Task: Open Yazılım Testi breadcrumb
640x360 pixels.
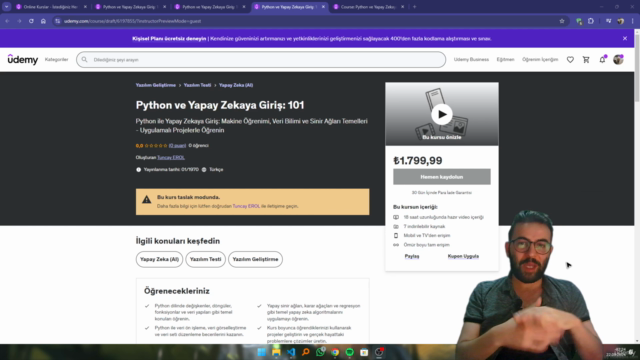Action: (197, 85)
